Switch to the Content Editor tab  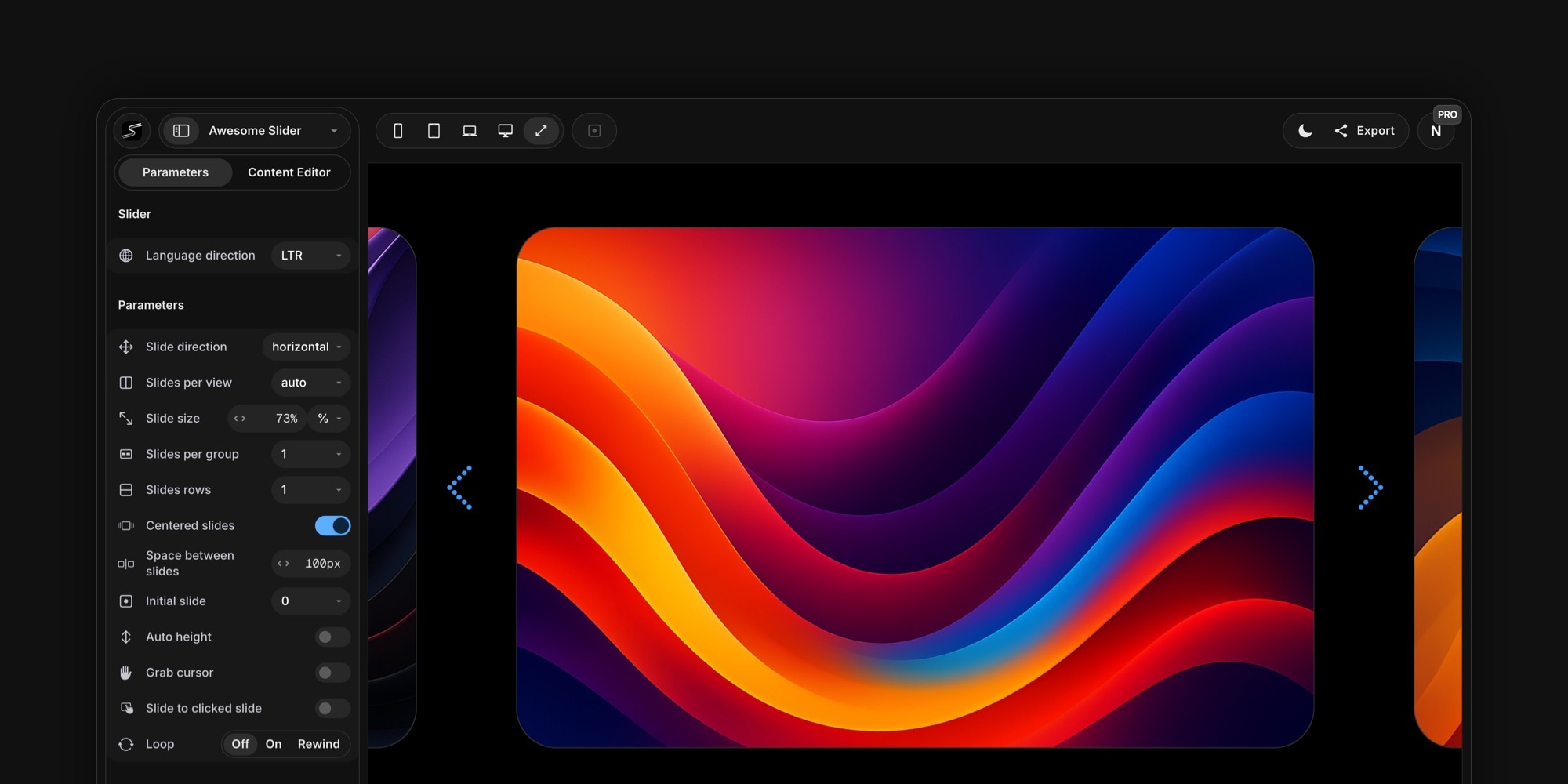tap(289, 172)
